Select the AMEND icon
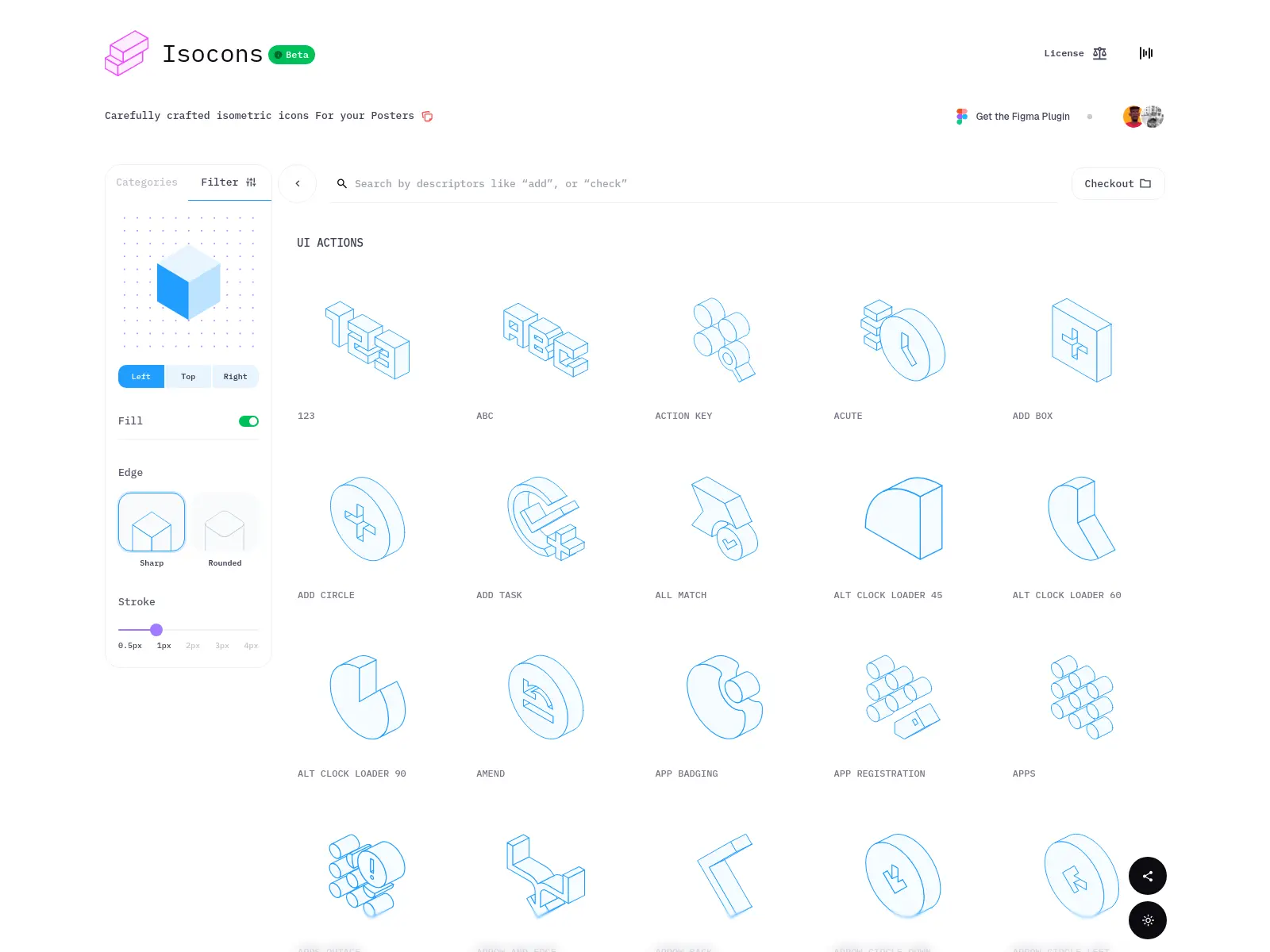1270x952 pixels. pos(545,698)
